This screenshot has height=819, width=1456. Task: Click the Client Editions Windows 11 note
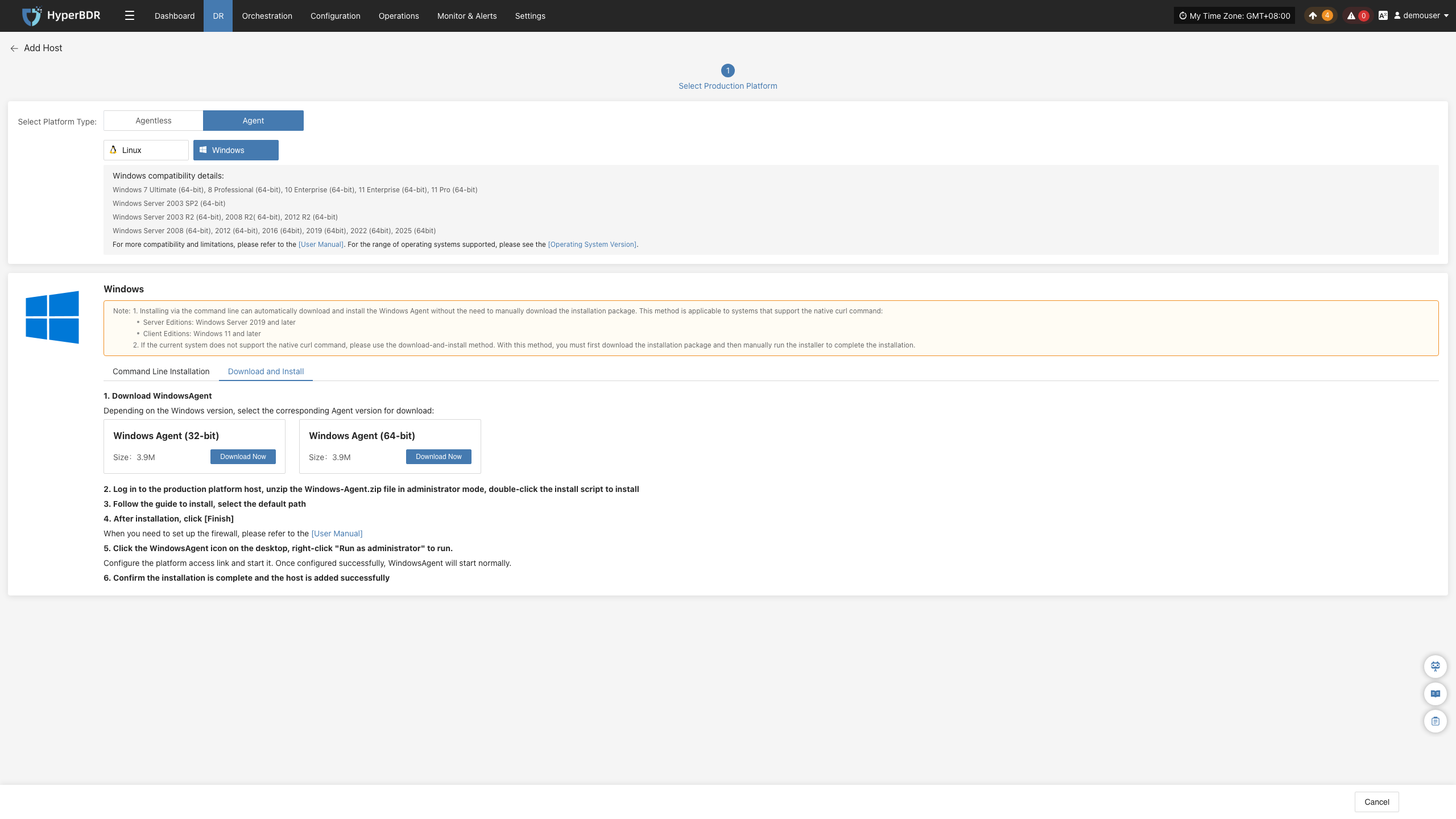[202, 334]
